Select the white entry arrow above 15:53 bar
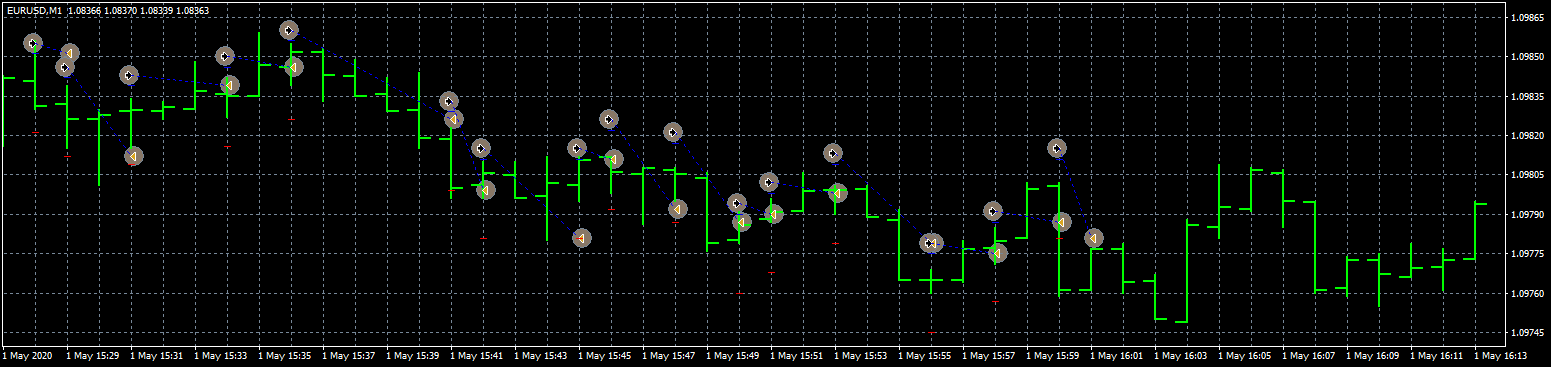 point(833,153)
